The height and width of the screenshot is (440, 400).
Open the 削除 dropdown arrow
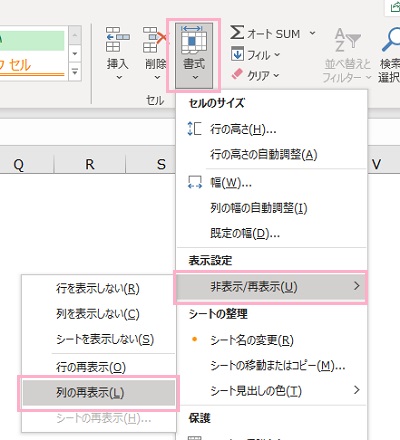(157, 78)
